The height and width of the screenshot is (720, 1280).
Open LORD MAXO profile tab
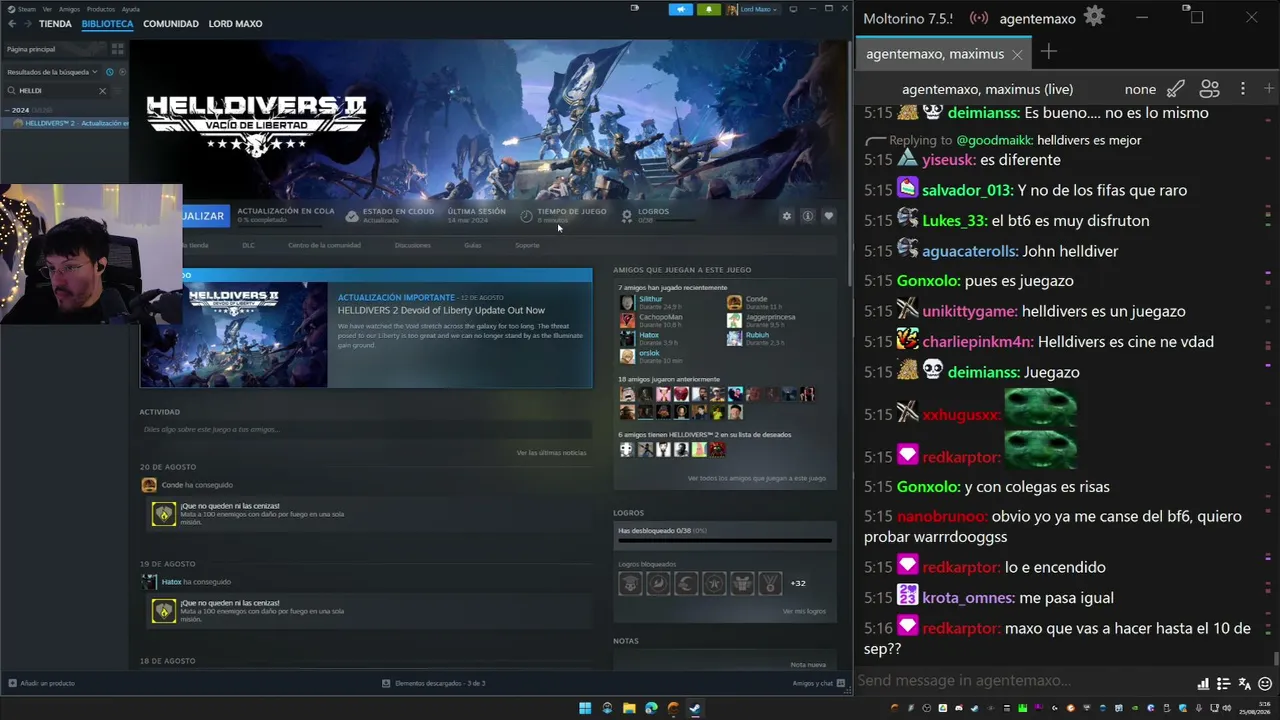(x=235, y=24)
